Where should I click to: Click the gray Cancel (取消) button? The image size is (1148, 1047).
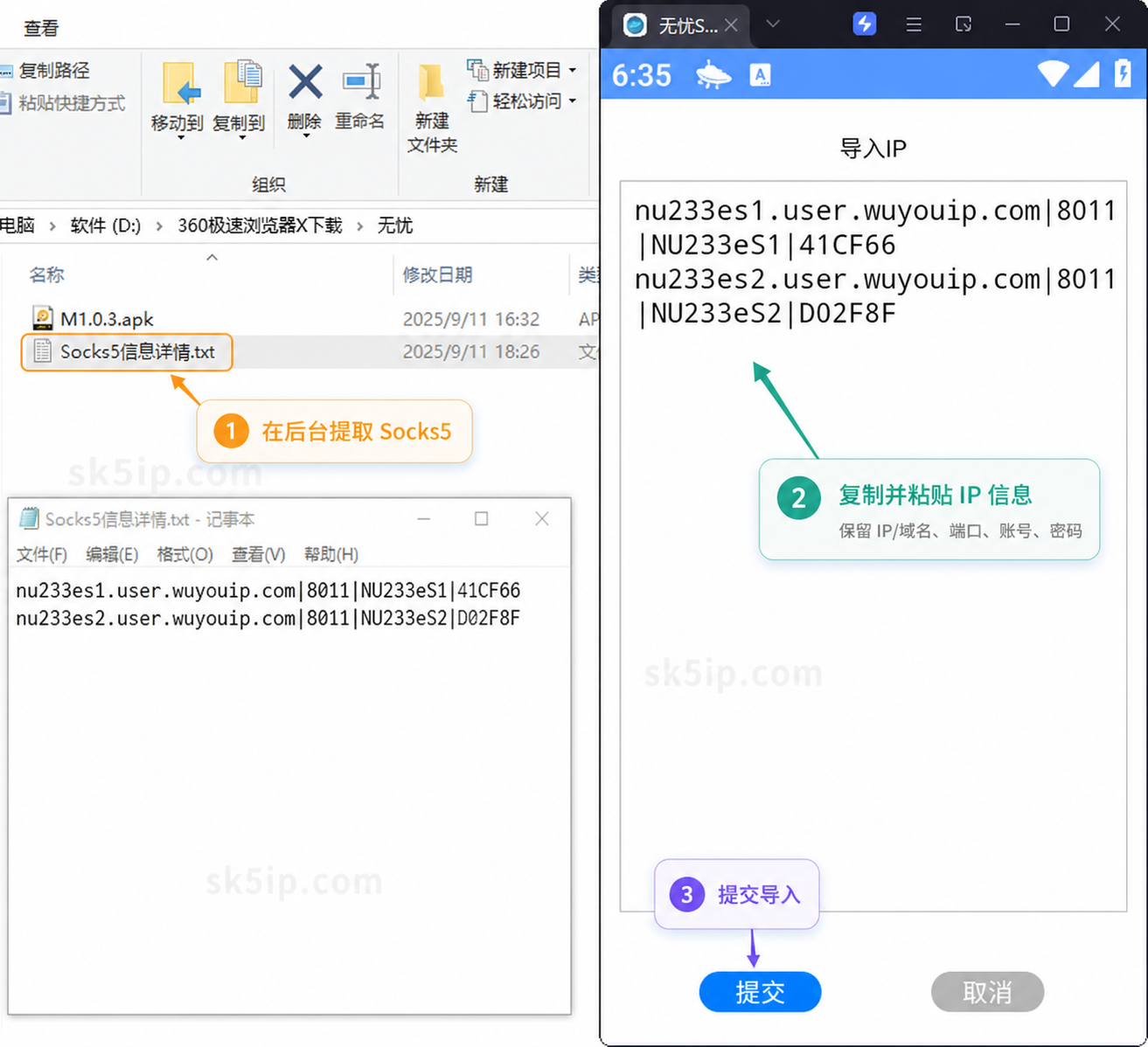[987, 992]
